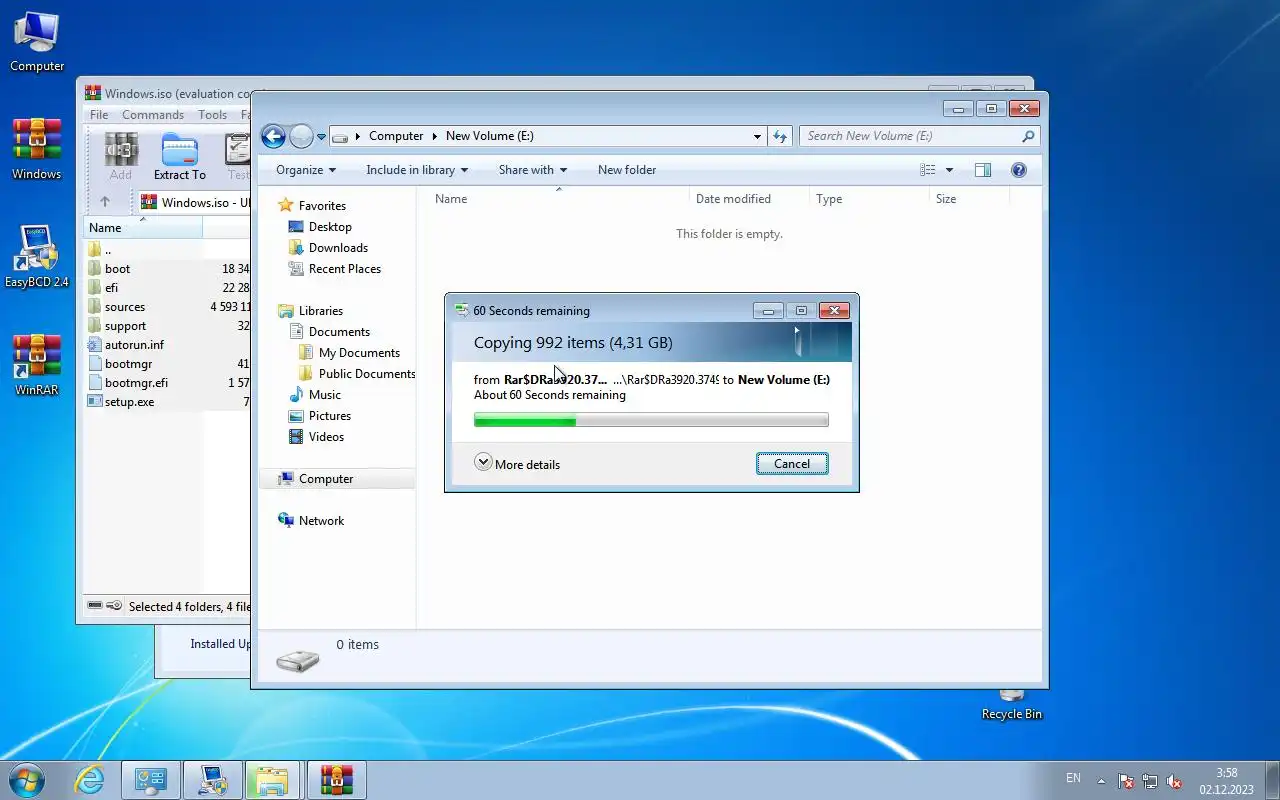Click the Explorer Back button
The width and height of the screenshot is (1280, 800).
pyautogui.click(x=273, y=136)
